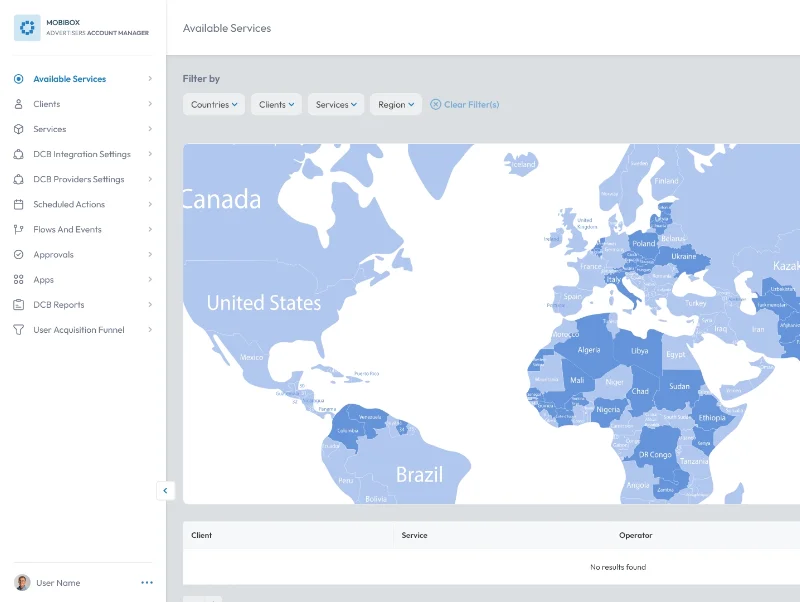Open the Countries filter dropdown

(x=213, y=104)
